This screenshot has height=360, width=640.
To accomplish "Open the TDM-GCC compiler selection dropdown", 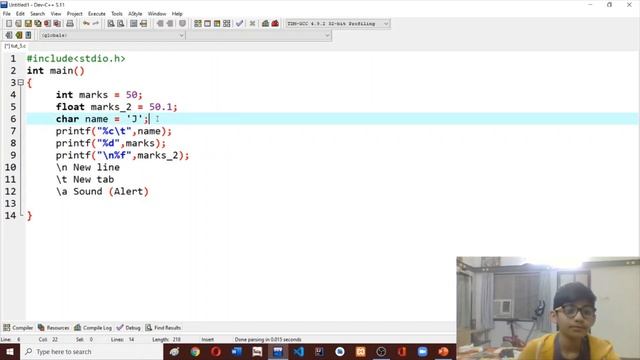I will coord(338,24).
